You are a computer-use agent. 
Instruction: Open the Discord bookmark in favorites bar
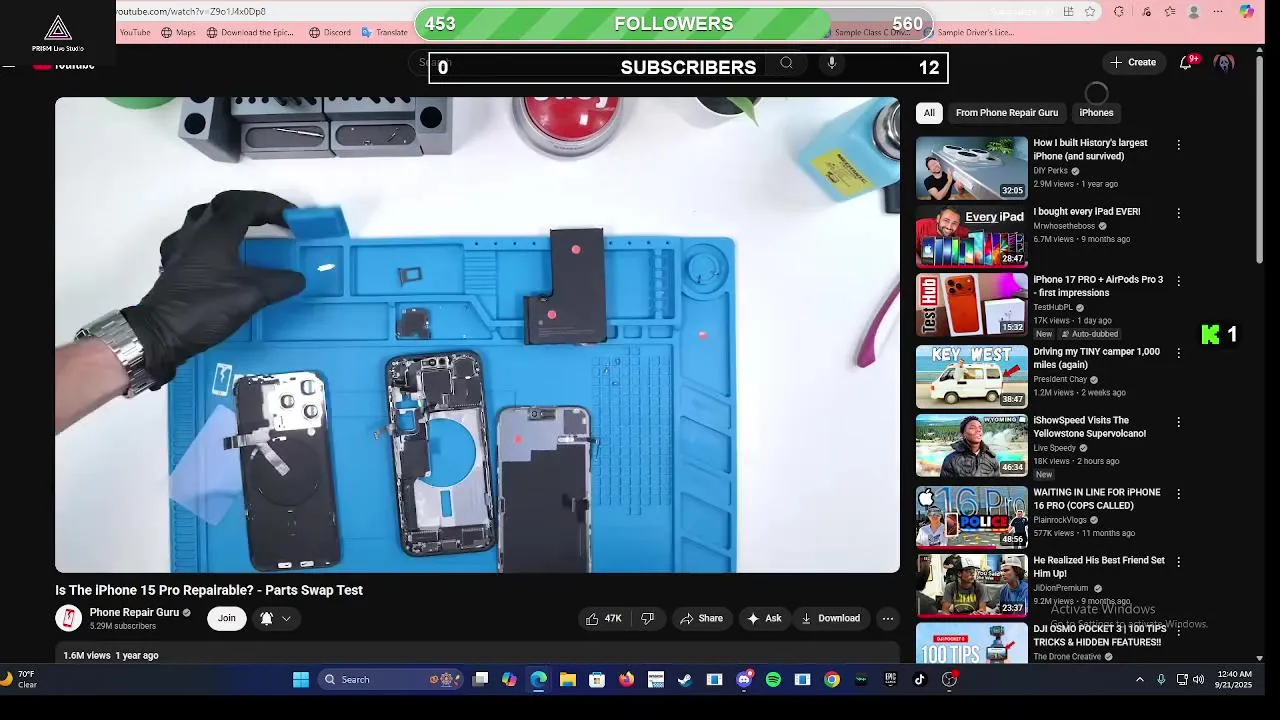click(330, 32)
